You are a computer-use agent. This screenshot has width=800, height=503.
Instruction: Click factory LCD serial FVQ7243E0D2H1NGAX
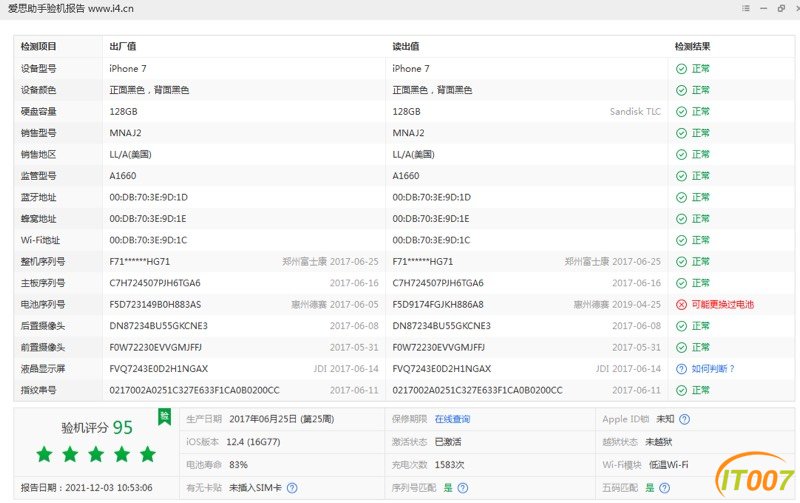pyautogui.click(x=159, y=369)
